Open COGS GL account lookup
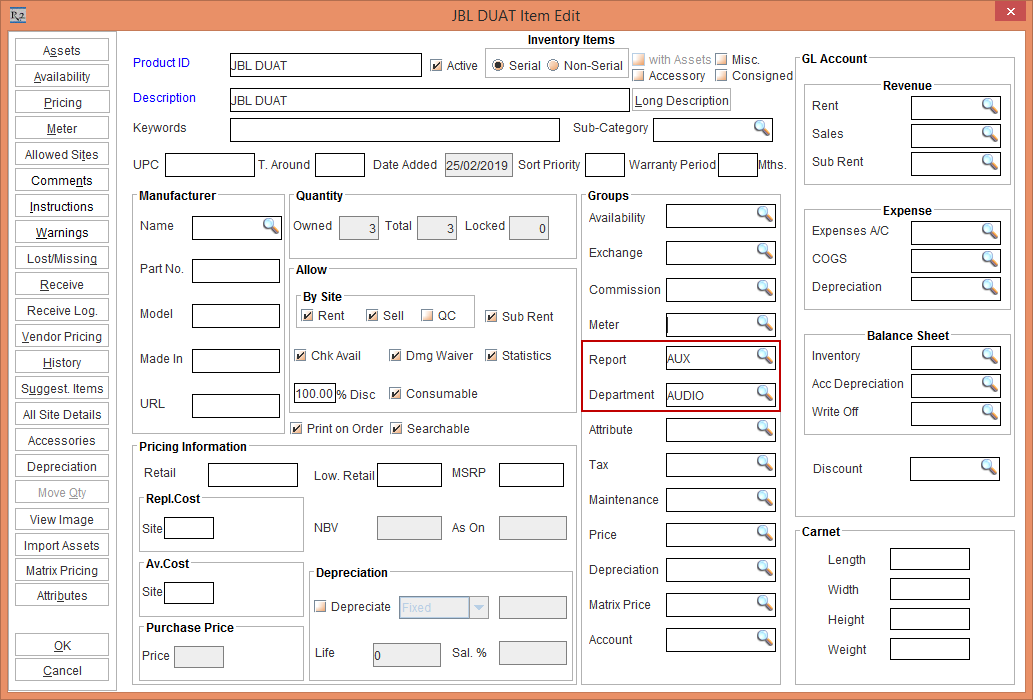 [x=990, y=259]
